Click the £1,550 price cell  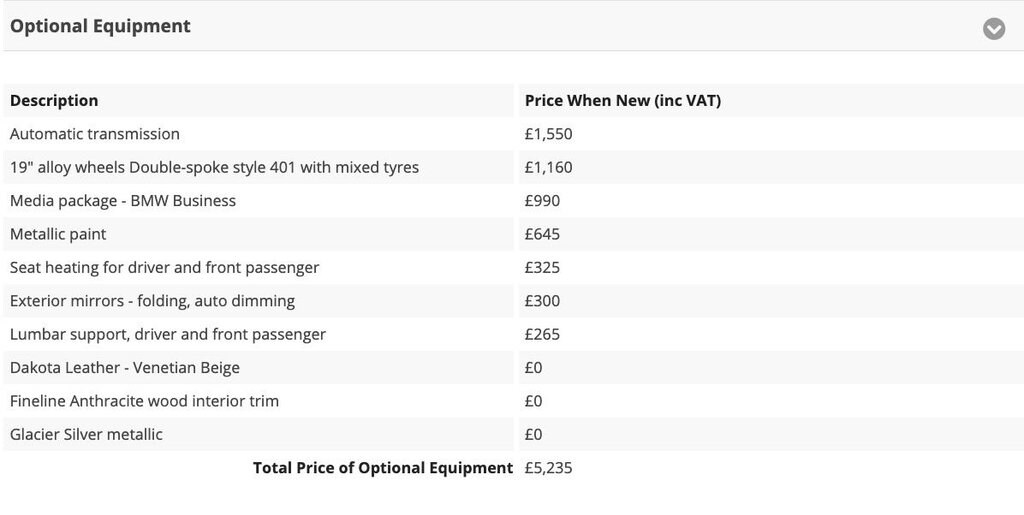[x=548, y=134]
